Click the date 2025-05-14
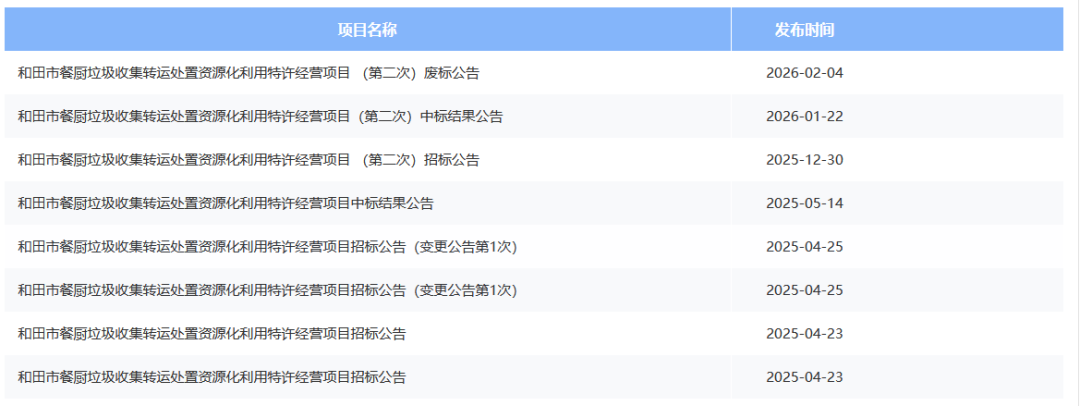The height and width of the screenshot is (406, 1080). click(804, 203)
